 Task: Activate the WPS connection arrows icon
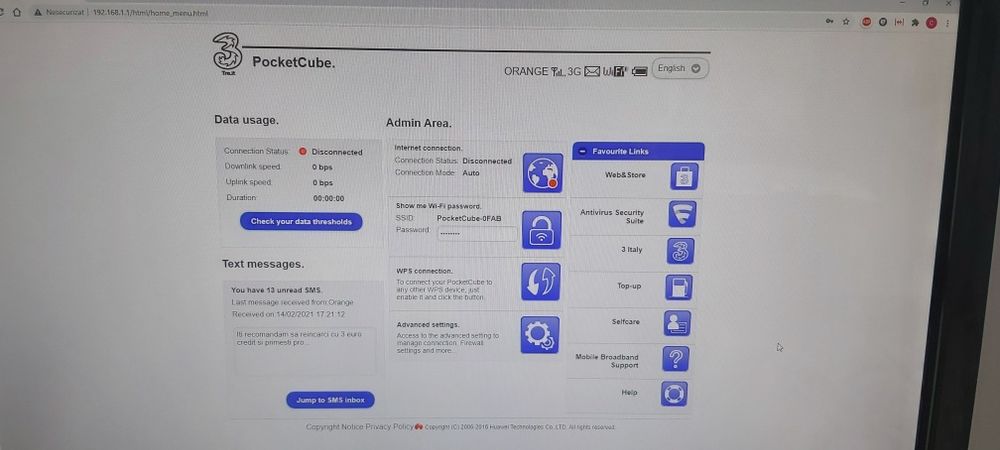tap(541, 281)
